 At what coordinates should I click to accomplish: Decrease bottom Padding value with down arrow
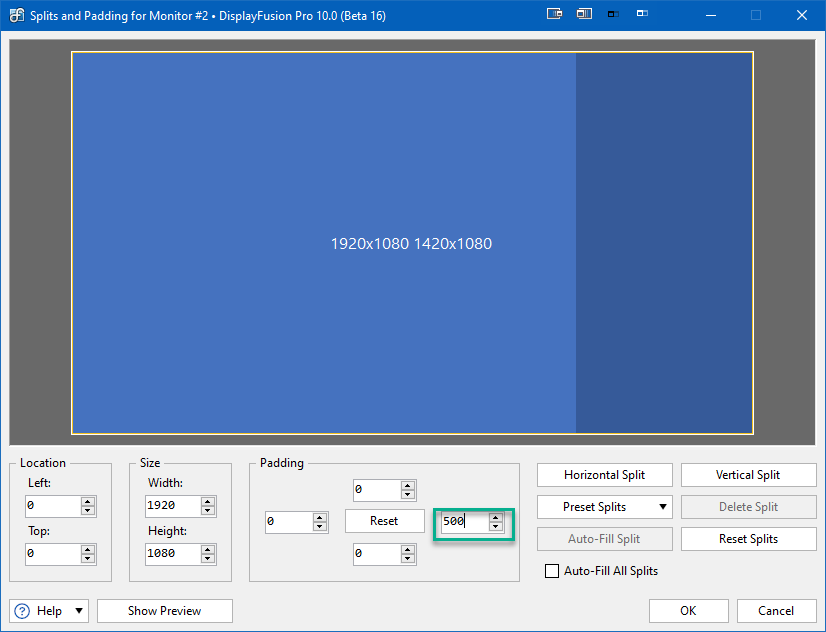pos(408,559)
